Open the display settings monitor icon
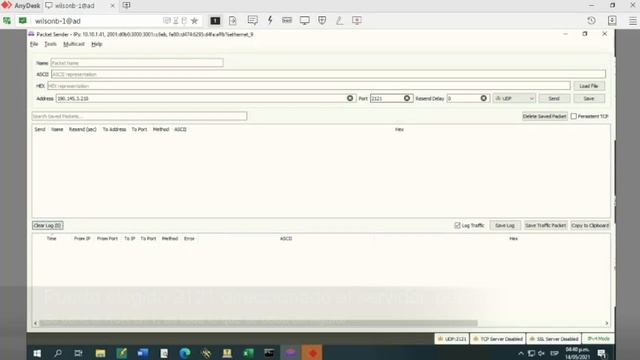Image resolution: width=640 pixels, height=360 pixels. click(x=304, y=21)
